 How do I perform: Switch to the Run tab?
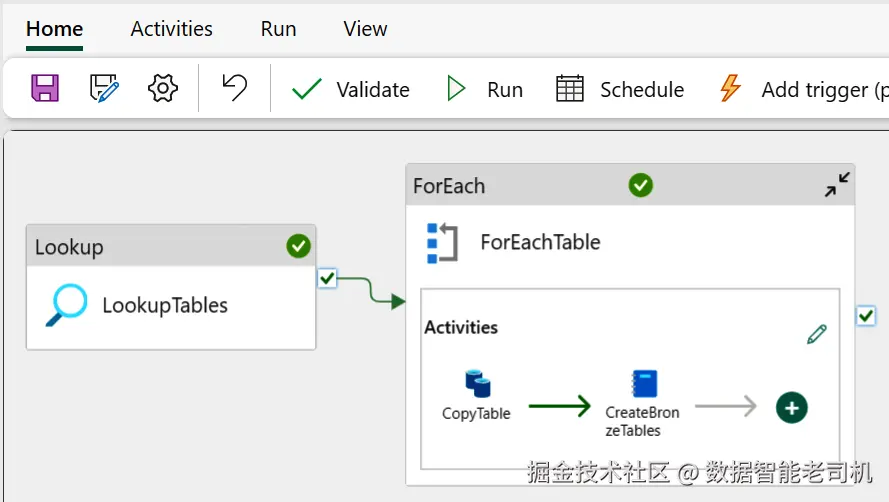pos(278,29)
